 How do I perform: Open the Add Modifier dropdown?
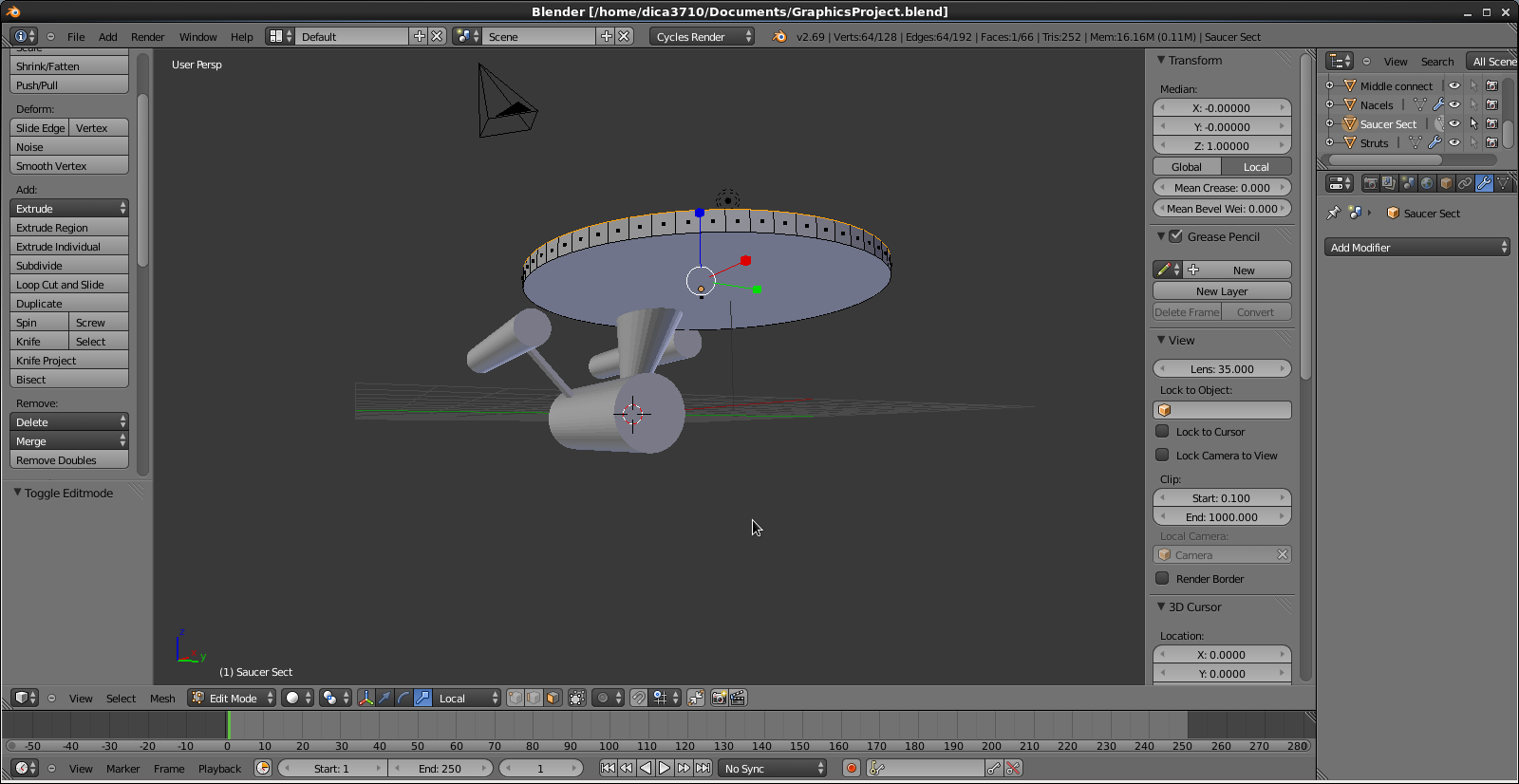[x=1416, y=247]
